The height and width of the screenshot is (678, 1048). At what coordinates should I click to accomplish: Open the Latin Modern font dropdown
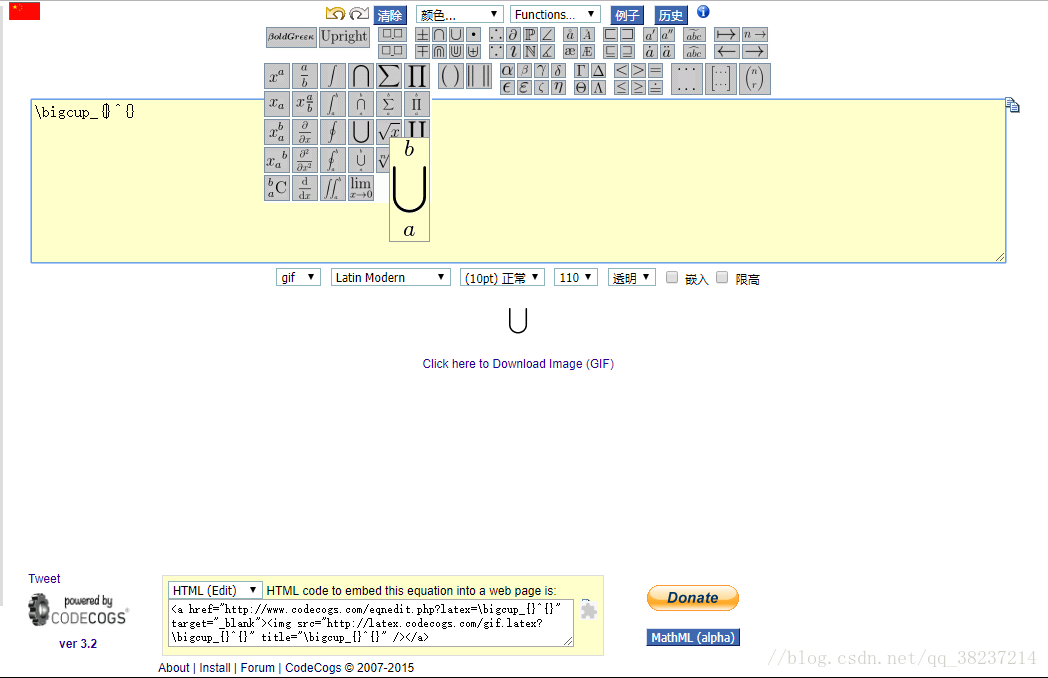(390, 277)
